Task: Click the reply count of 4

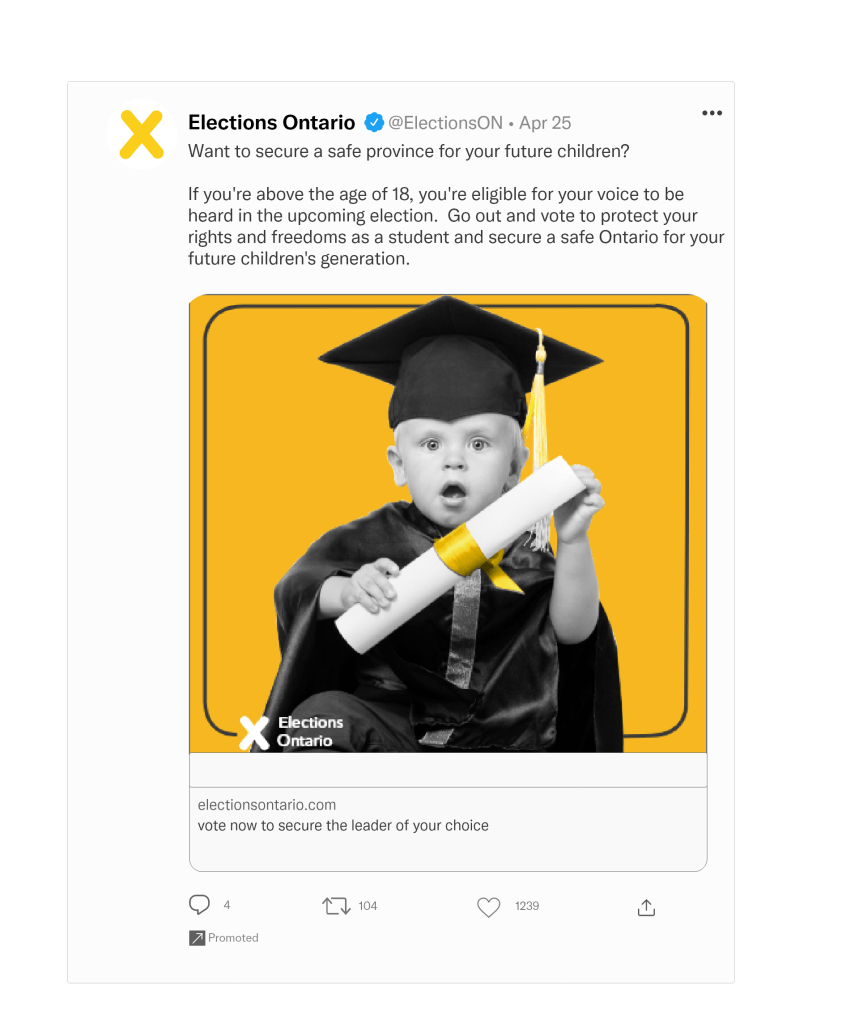Action: 227,906
